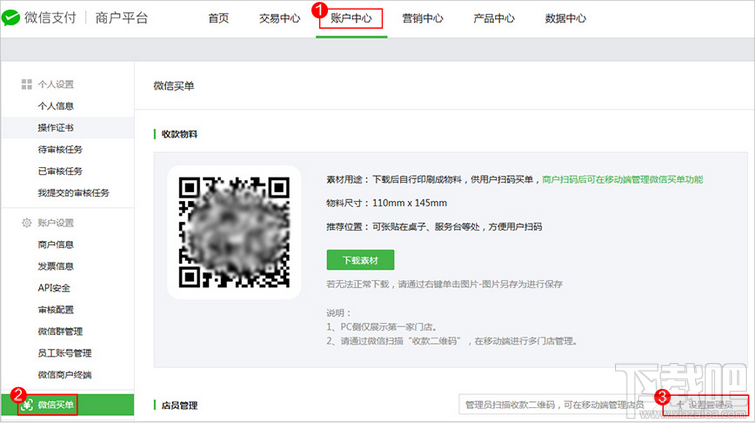Open 发票信息 in the sidebar
This screenshot has width=755, height=424.
click(x=56, y=266)
